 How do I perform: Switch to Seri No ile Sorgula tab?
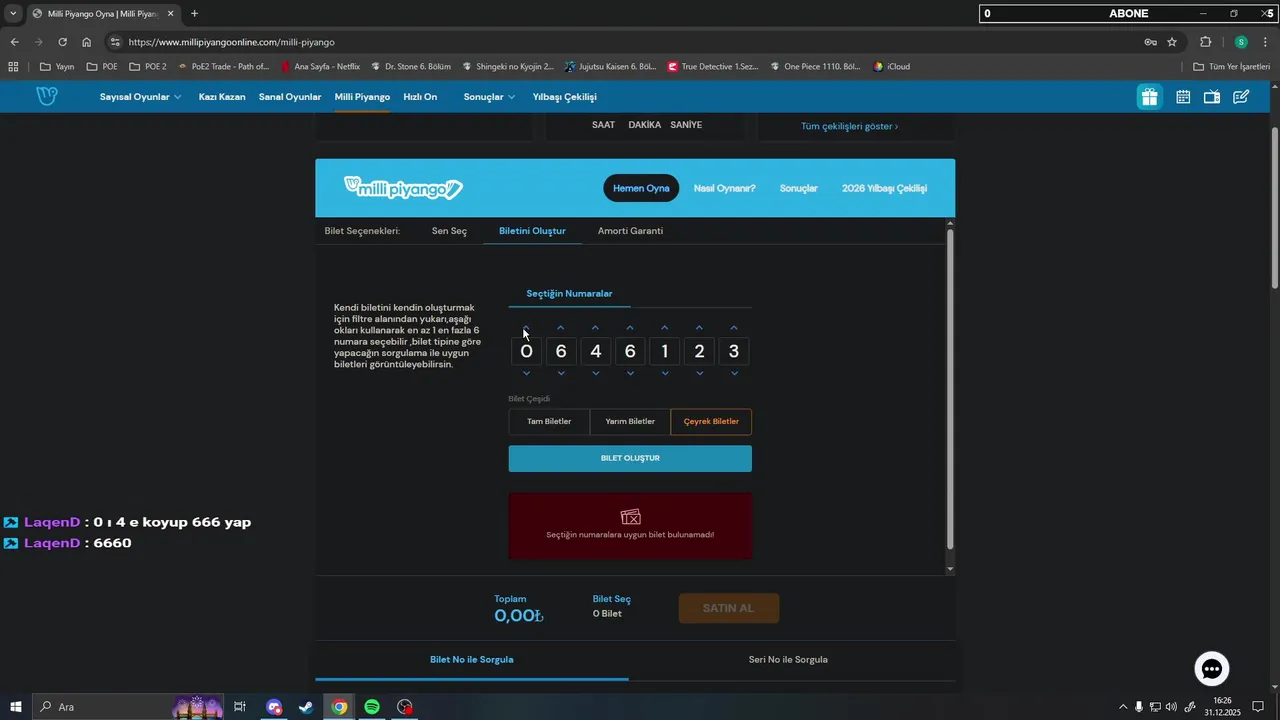pos(788,660)
